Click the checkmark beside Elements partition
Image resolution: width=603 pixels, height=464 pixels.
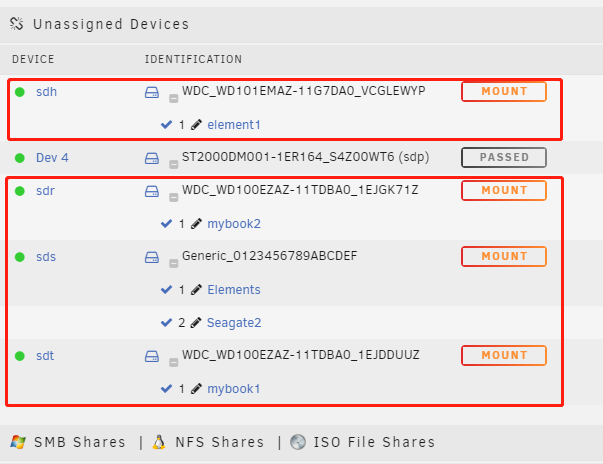(166, 289)
